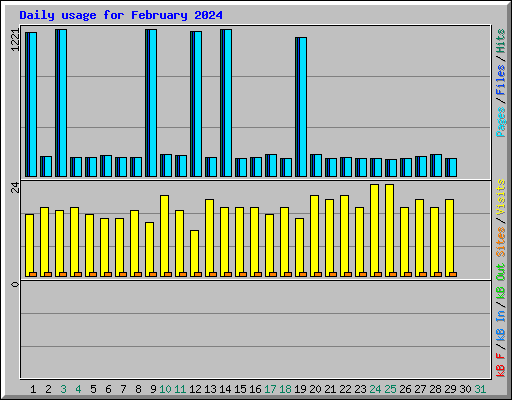Click day label '16' on the x-axis
Image resolution: width=512 pixels, height=400 pixels.
tap(255, 389)
